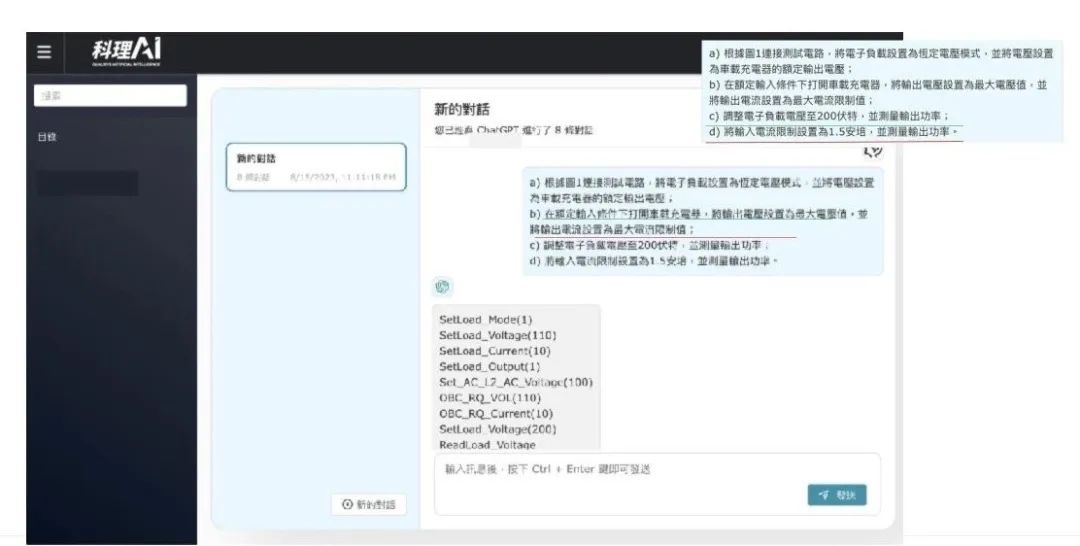Open the 新的對話 conversation card
This screenshot has height=546, width=1080.
tap(316, 167)
